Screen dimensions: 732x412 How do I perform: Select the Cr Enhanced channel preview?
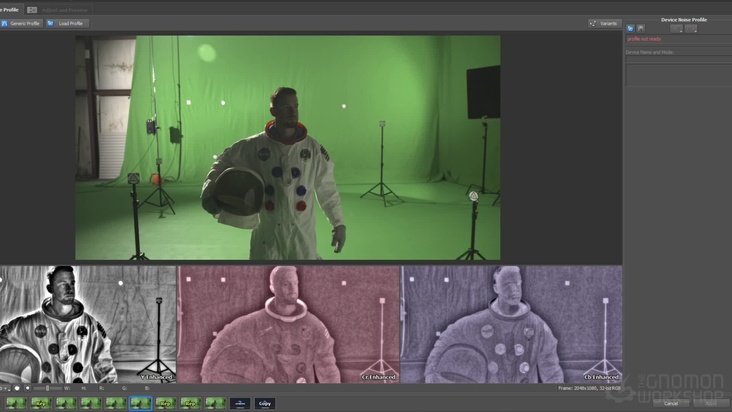pyautogui.click(x=288, y=324)
